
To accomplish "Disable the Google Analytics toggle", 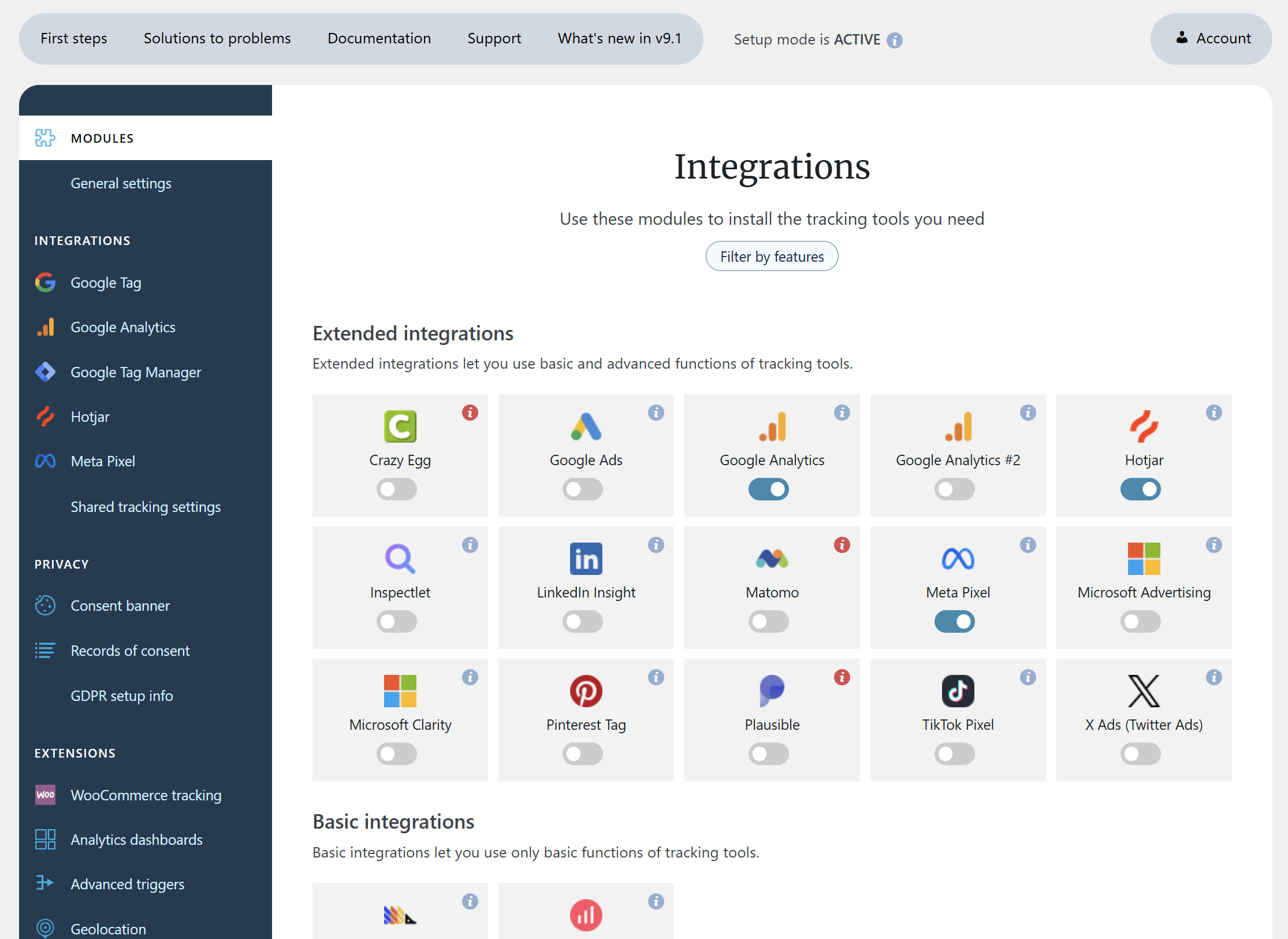I will pos(769,489).
